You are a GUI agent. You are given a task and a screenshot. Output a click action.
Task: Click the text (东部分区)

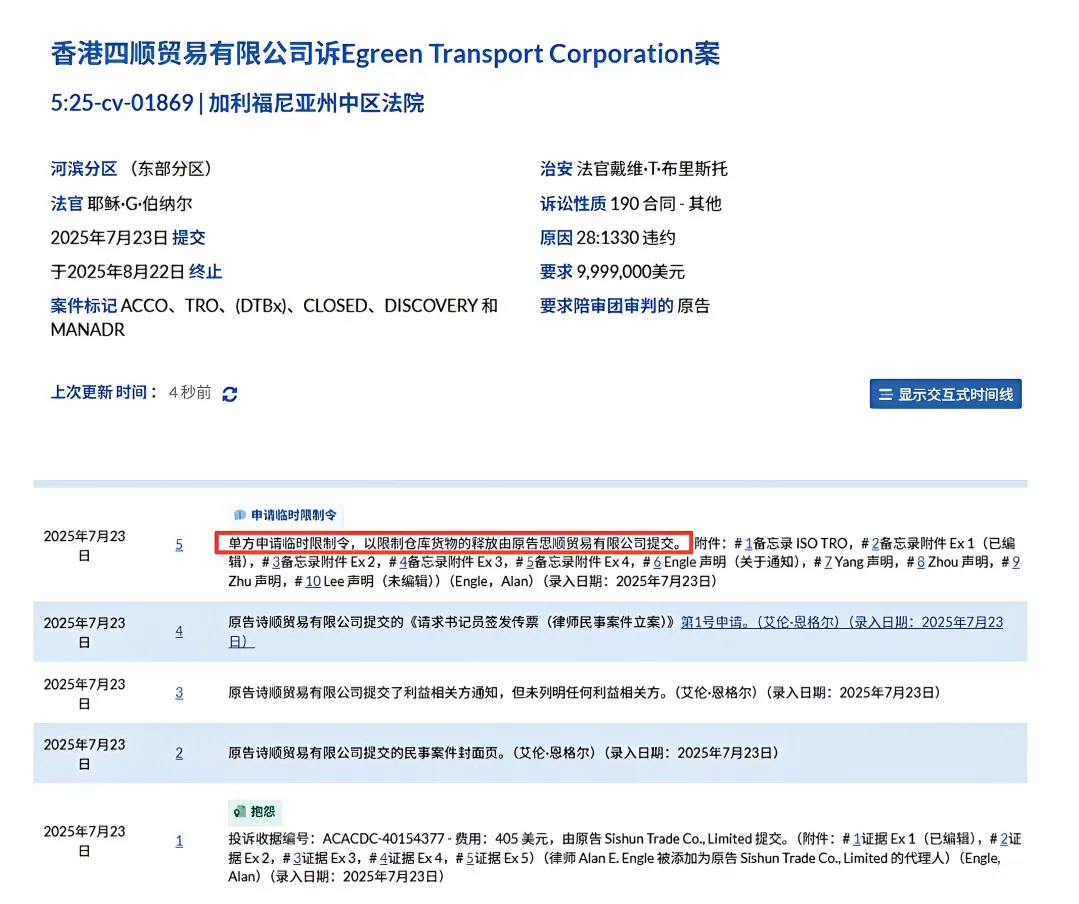tap(171, 169)
